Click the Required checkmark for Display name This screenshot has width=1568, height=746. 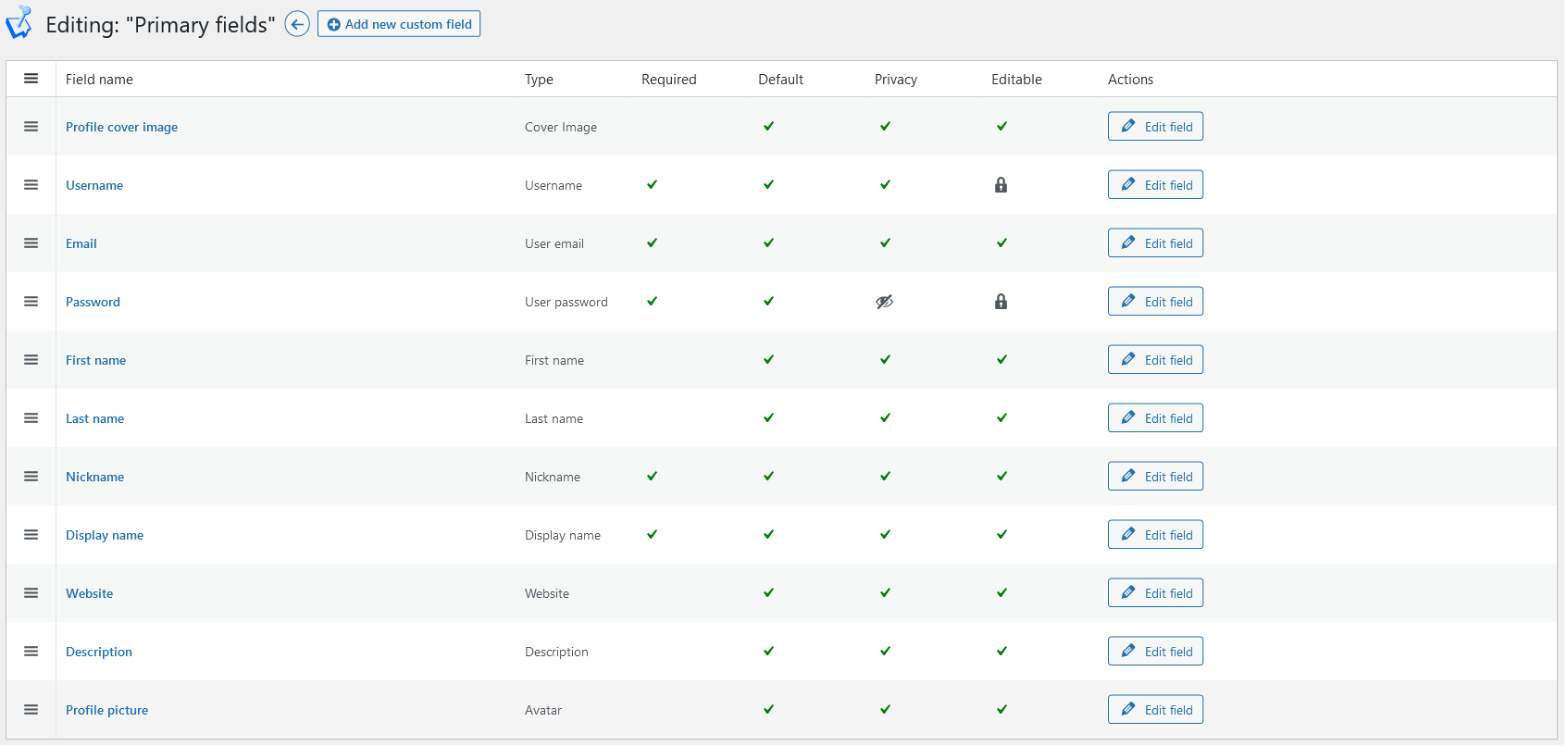653,534
